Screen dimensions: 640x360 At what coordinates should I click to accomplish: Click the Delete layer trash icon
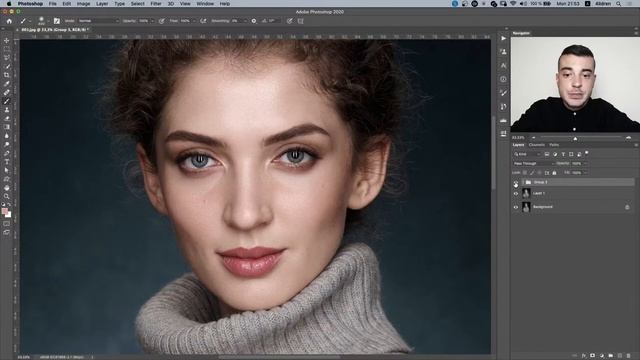pyautogui.click(x=629, y=356)
